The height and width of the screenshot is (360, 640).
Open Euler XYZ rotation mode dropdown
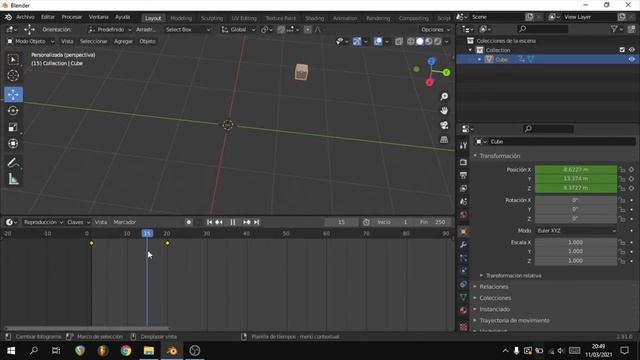pos(576,231)
